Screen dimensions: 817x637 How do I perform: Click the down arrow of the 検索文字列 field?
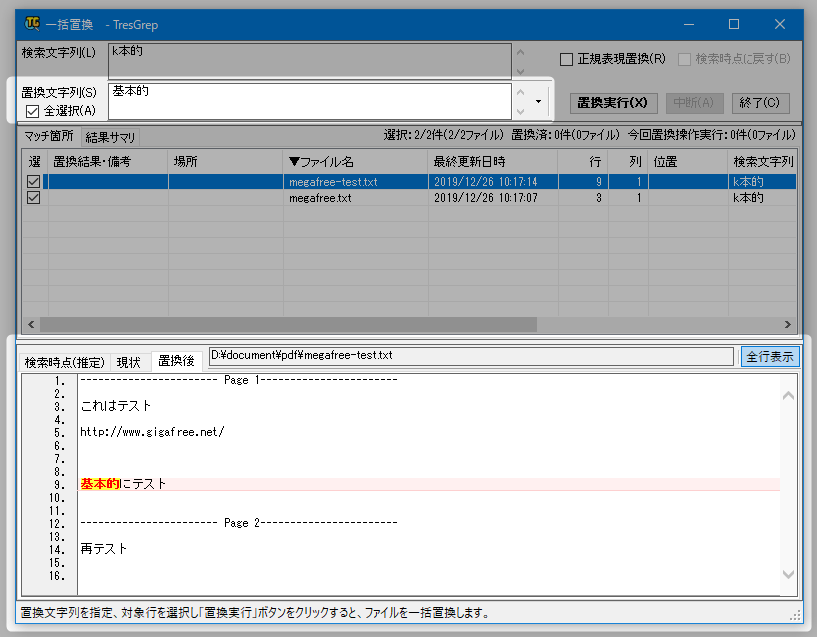click(520, 71)
